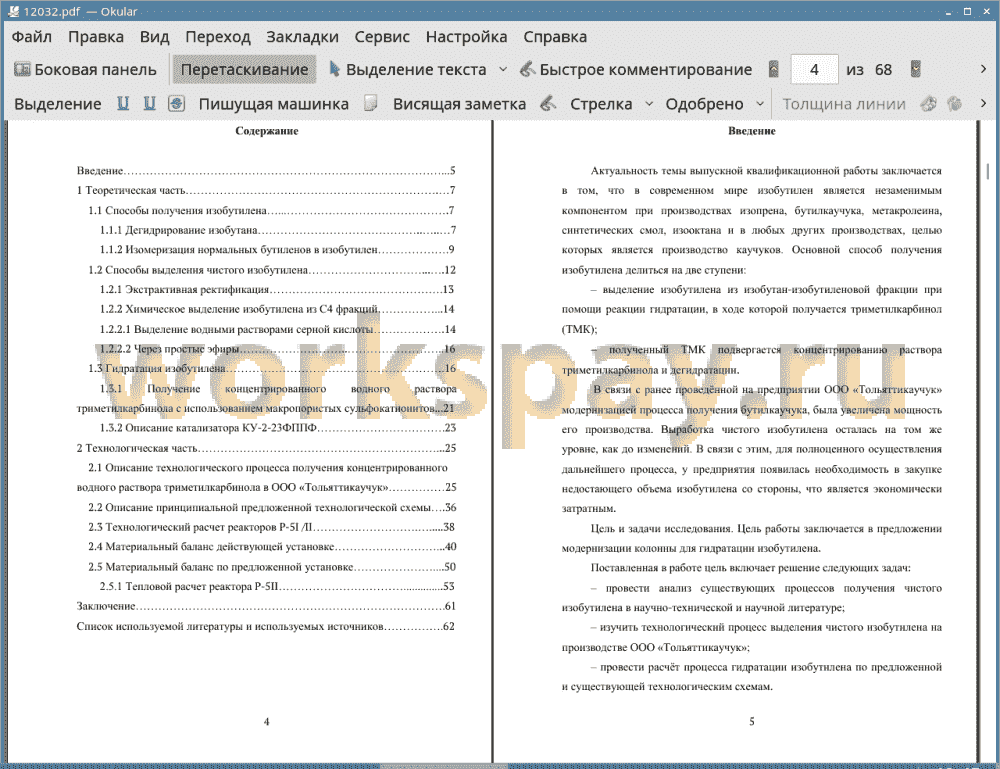1000x769 pixels.
Task: Select the straight Underline annotation tool
Action: [122, 103]
